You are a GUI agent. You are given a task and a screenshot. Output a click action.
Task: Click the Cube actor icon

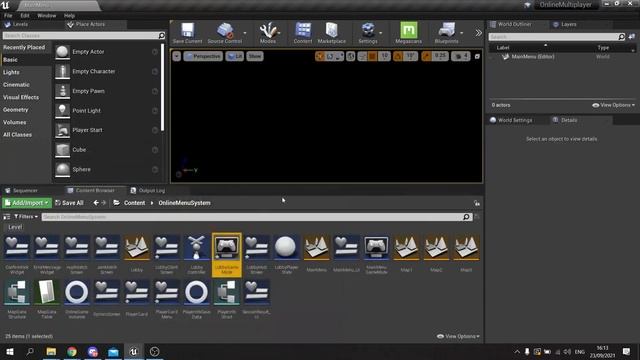pyautogui.click(x=62, y=150)
